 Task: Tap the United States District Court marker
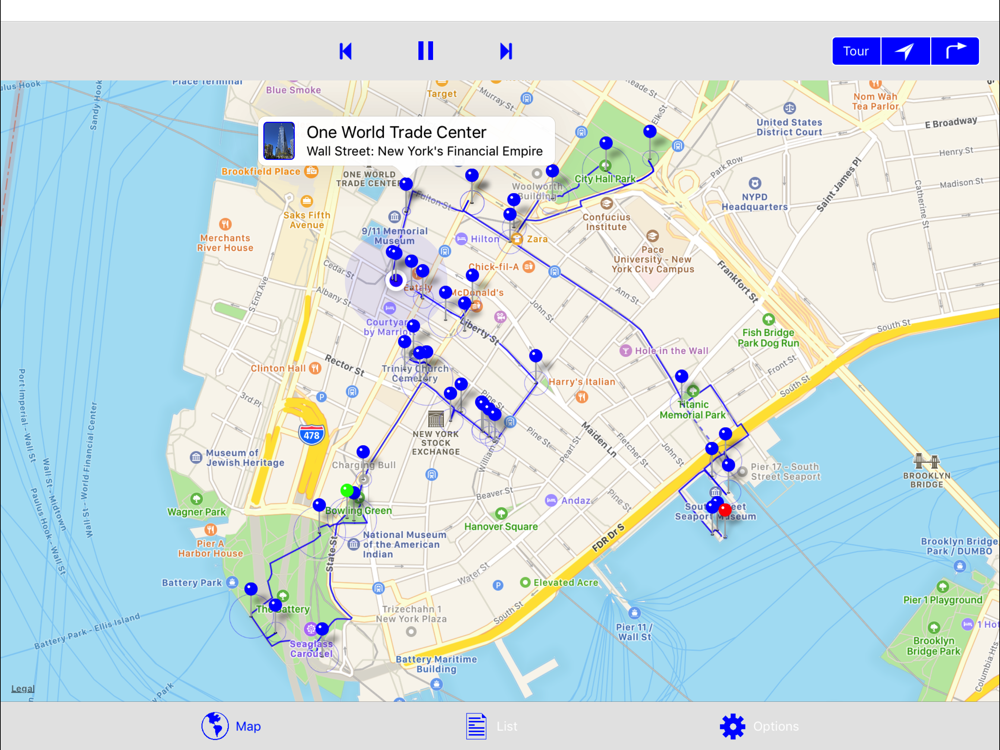(790, 108)
